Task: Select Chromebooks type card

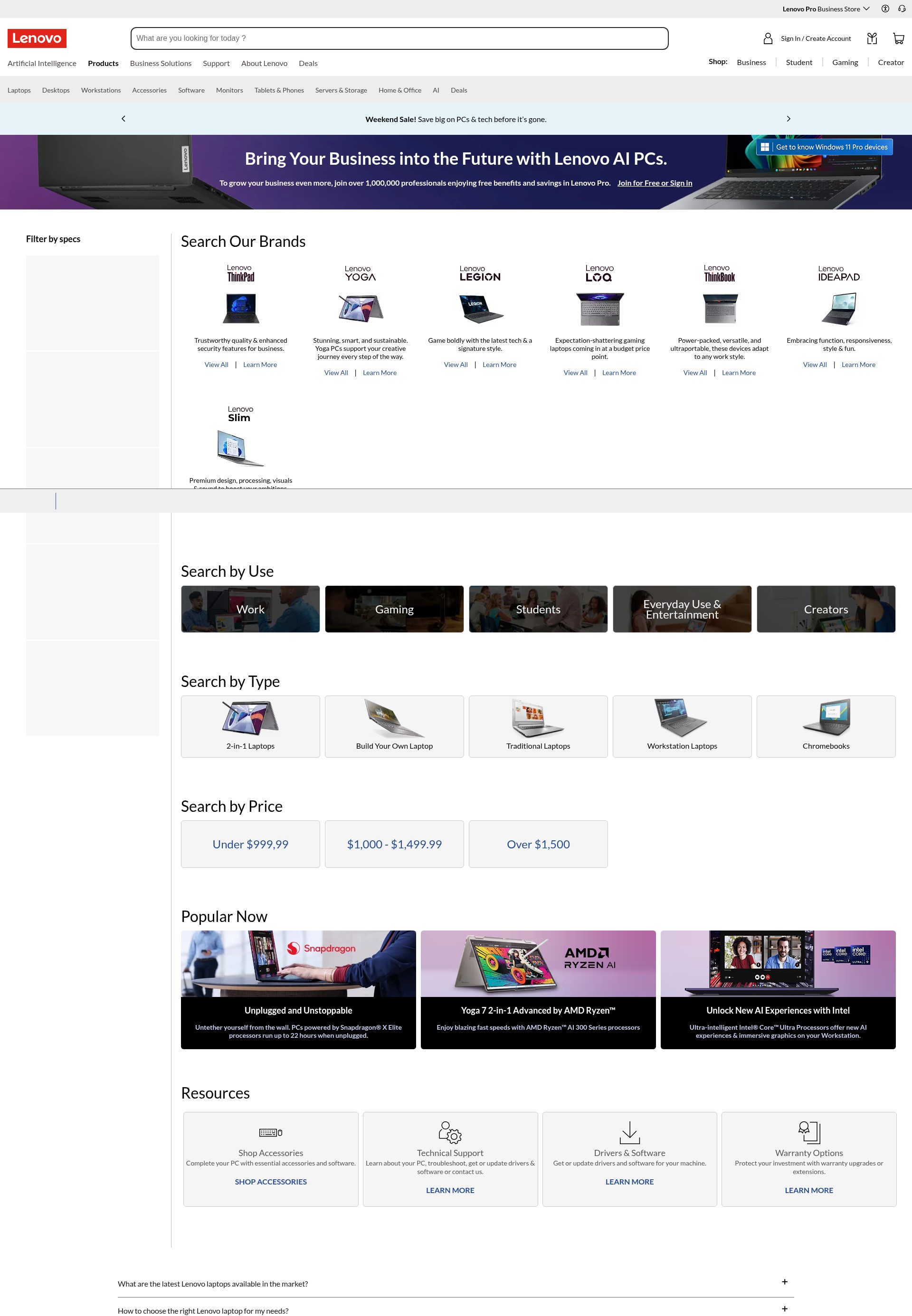Action: coord(826,726)
